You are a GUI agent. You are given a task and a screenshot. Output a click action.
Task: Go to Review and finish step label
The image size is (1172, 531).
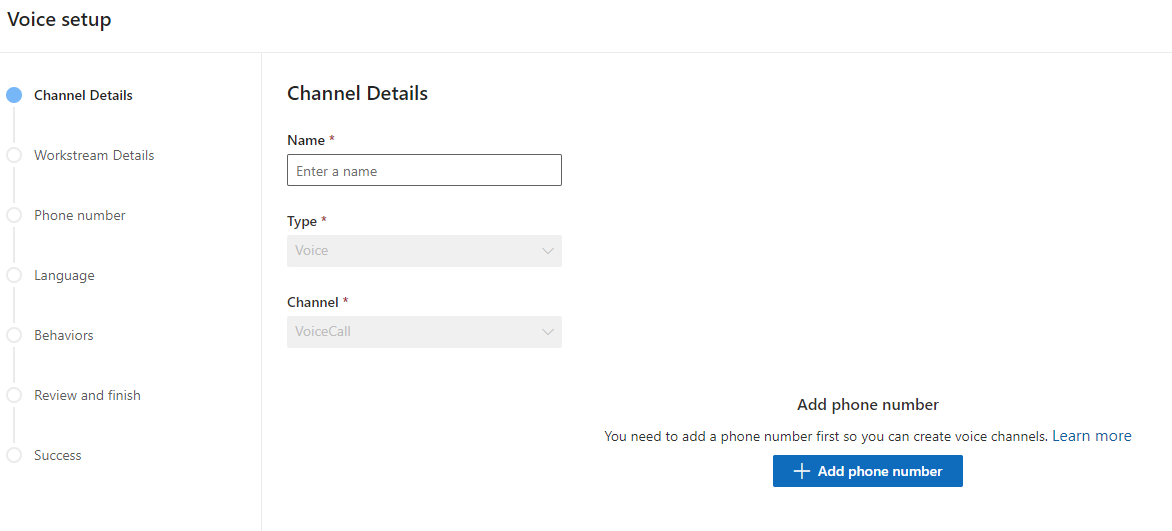[87, 395]
